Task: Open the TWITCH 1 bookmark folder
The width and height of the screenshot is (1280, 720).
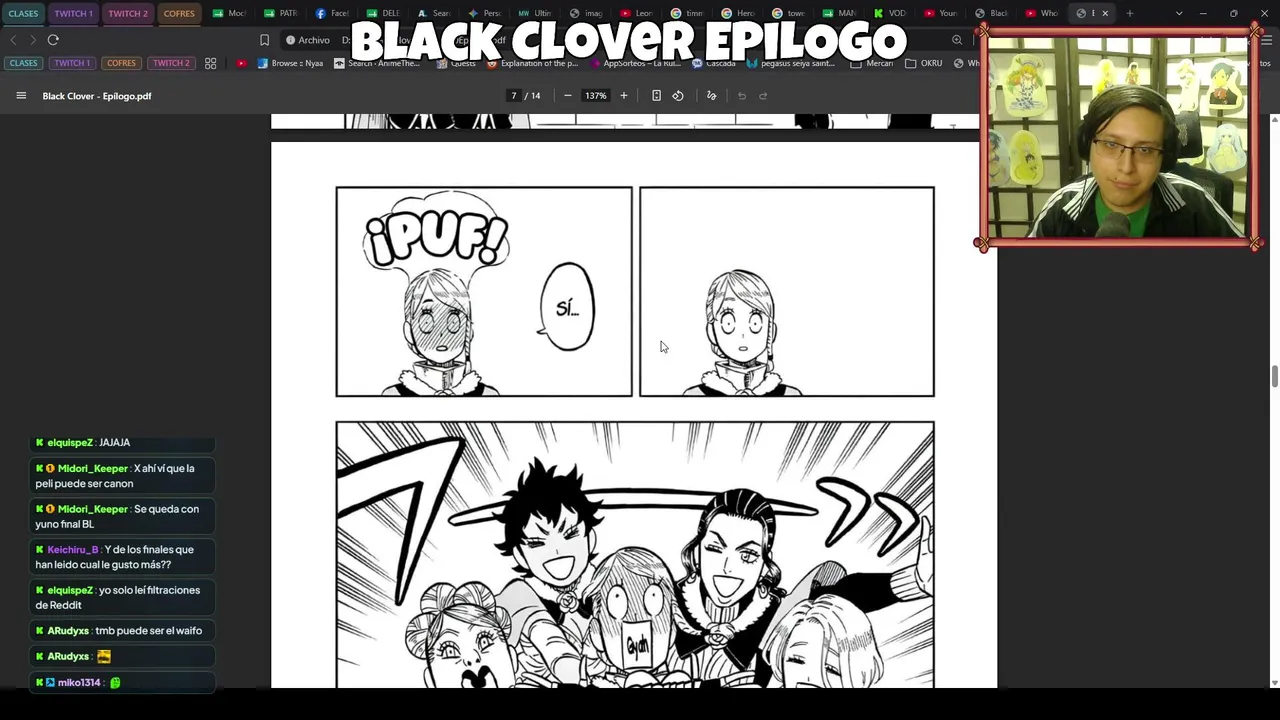Action: pos(72,63)
